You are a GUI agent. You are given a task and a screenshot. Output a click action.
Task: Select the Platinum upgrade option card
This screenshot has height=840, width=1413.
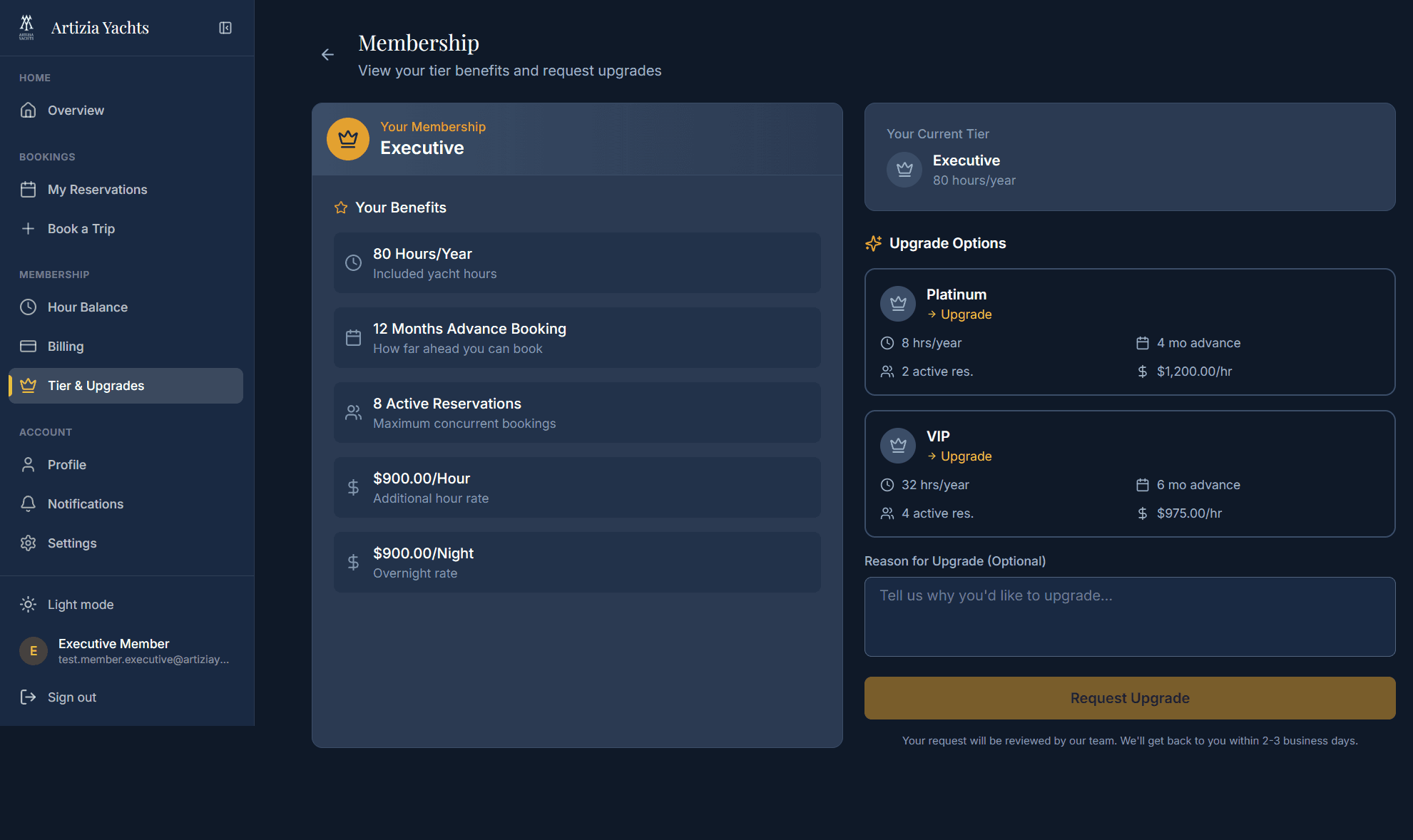coord(1129,332)
